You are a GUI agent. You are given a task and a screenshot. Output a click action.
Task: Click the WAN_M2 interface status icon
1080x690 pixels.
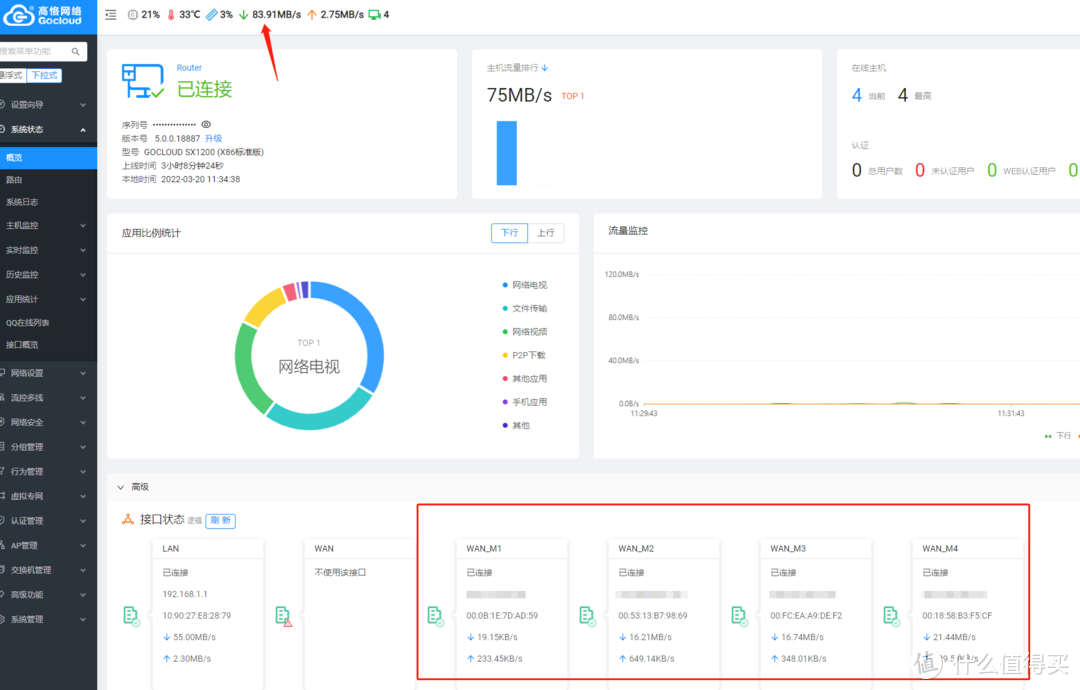pos(588,615)
